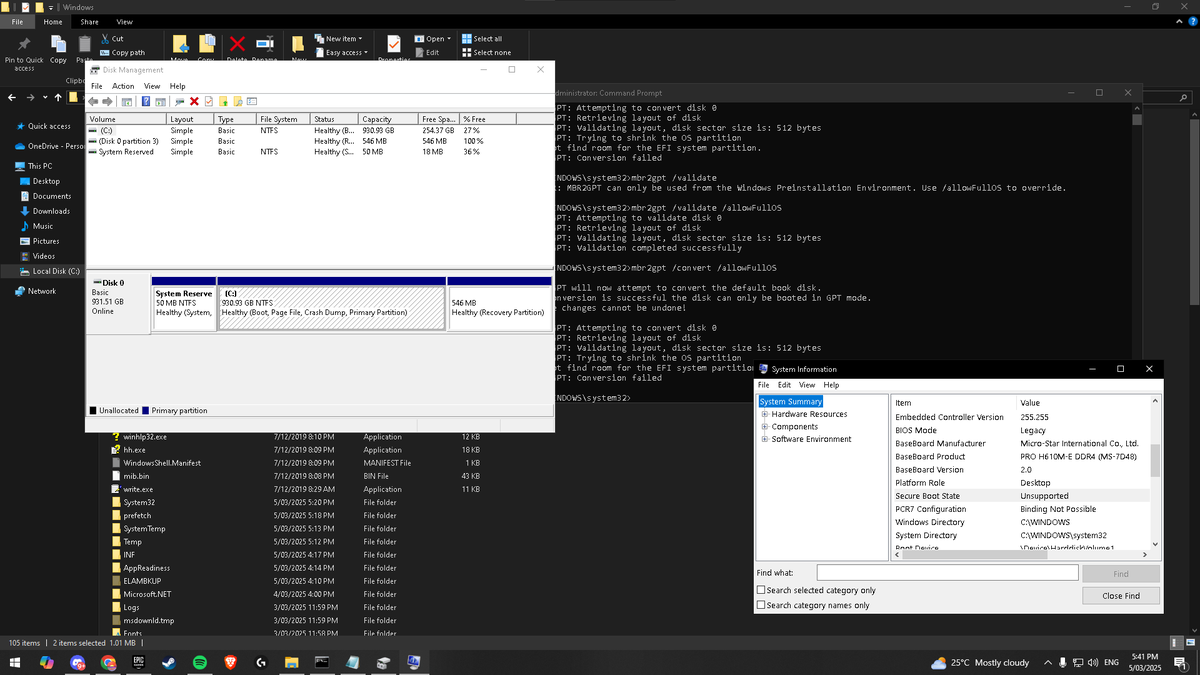
Task: Click Close Find button in System Information
Action: pos(1121,595)
